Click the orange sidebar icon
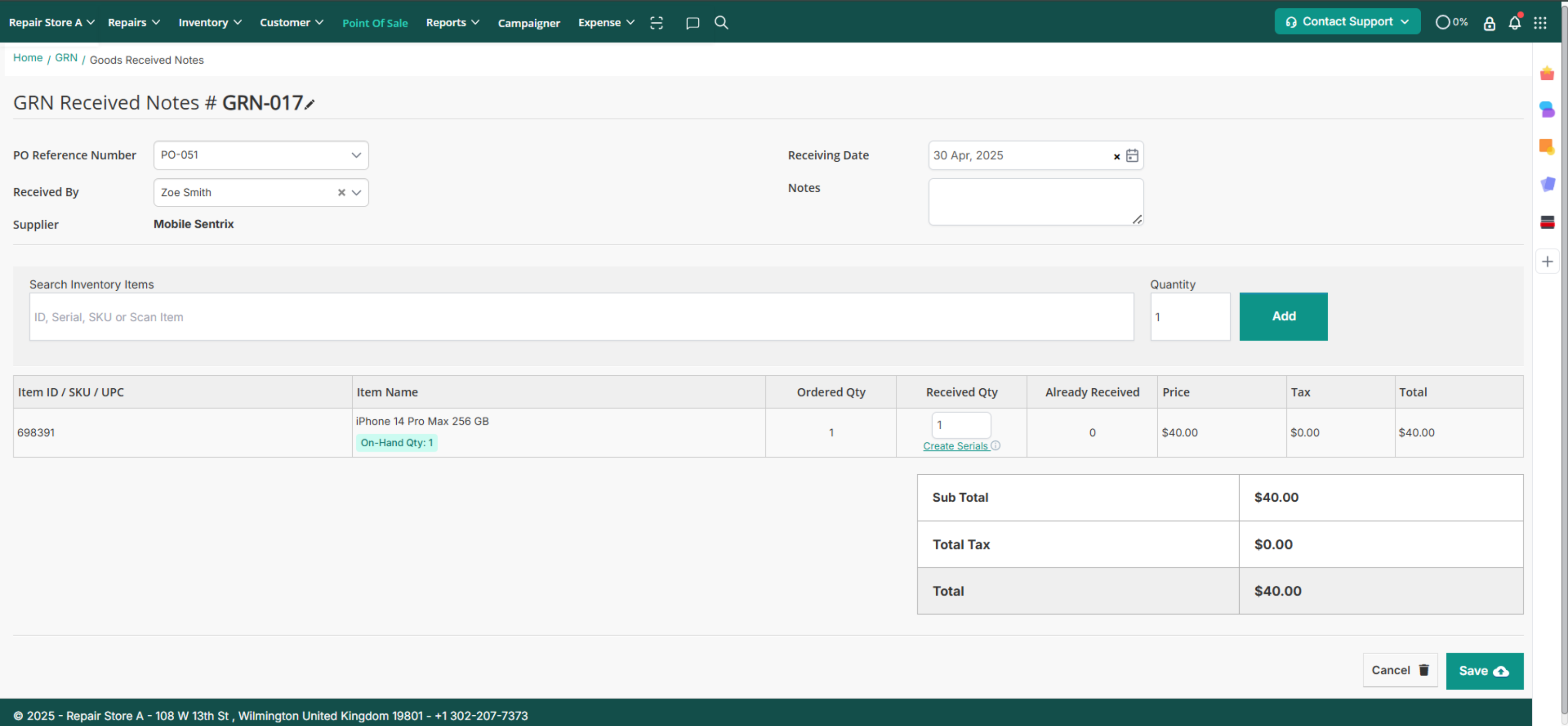This screenshot has width=1568, height=726. click(1547, 147)
